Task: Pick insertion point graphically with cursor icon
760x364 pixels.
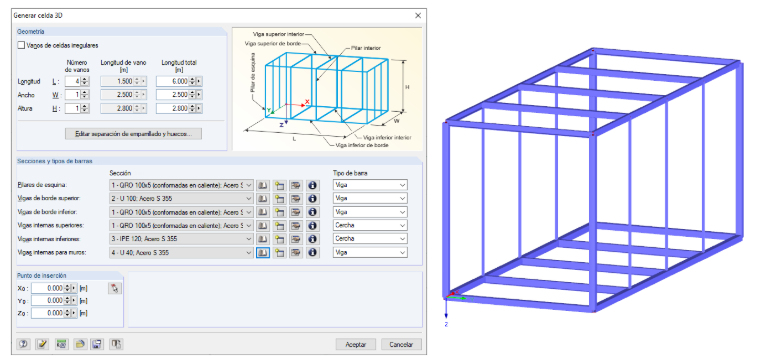Action: click(x=114, y=288)
